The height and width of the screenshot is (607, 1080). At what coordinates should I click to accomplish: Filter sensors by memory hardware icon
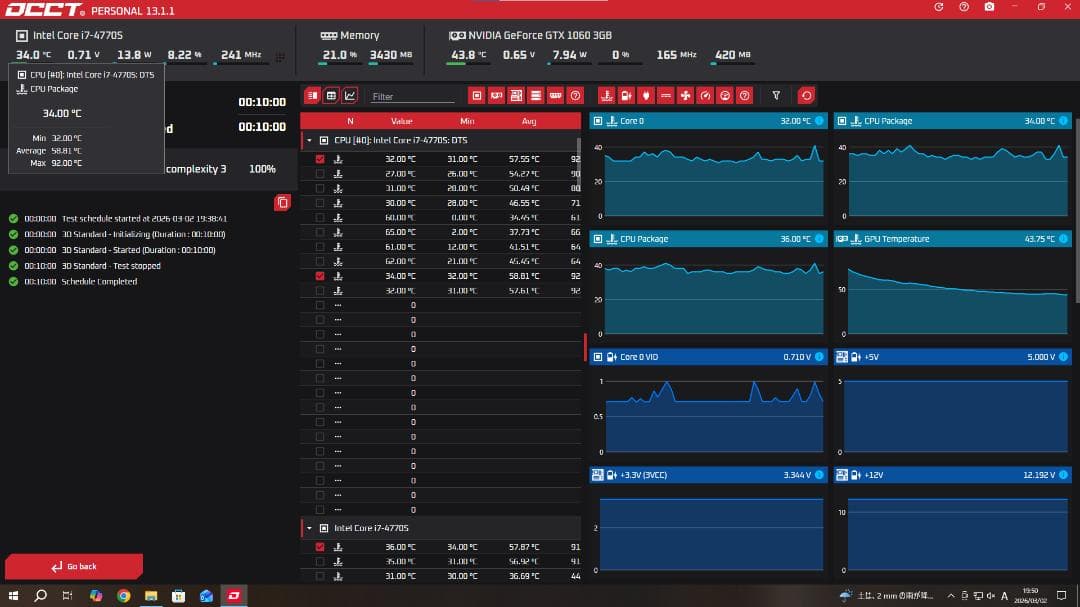556,96
